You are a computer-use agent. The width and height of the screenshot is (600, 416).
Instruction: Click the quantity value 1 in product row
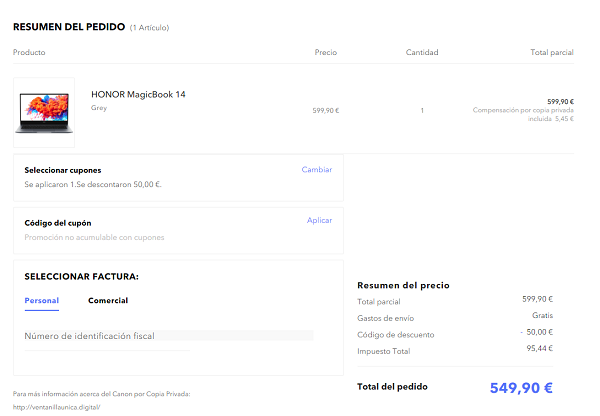[422, 110]
